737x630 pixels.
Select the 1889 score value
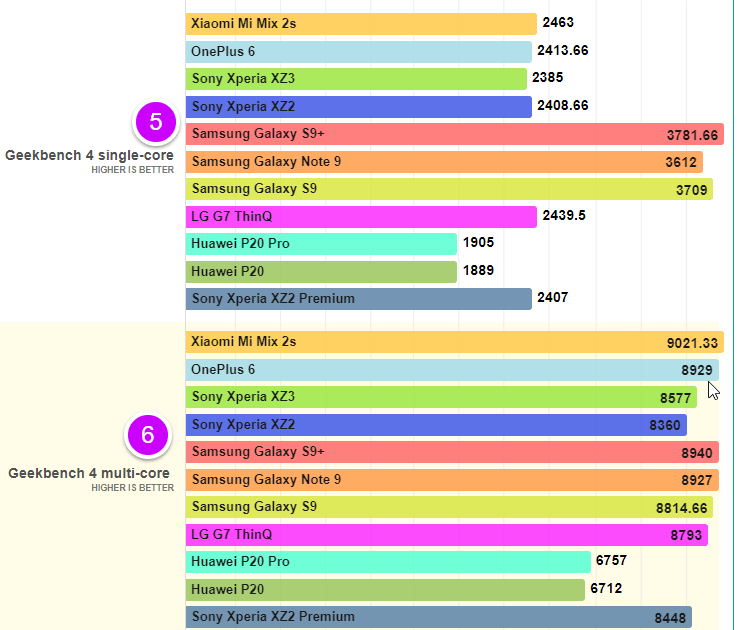tap(478, 270)
